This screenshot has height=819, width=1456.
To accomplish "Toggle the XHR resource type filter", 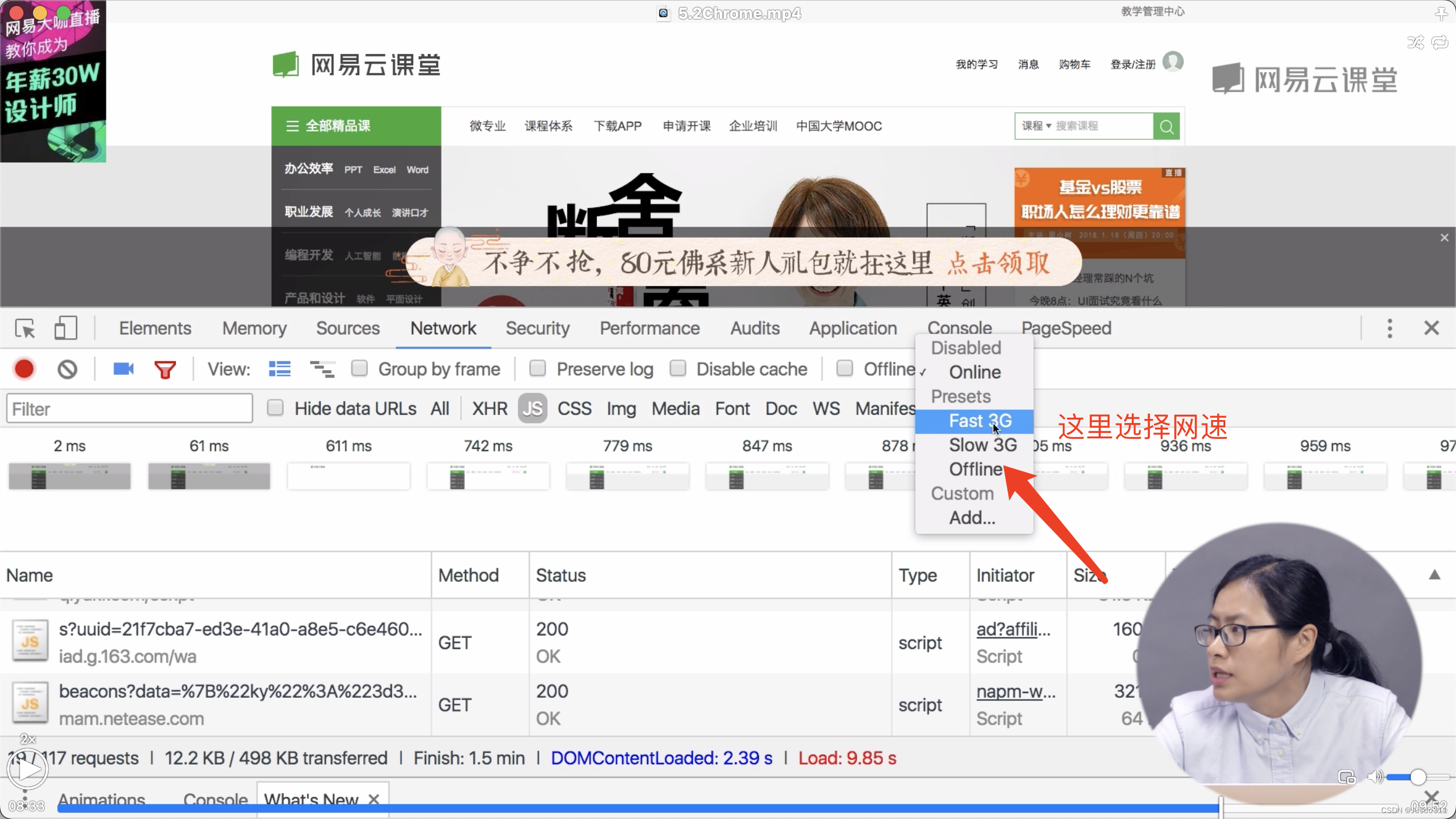I will point(490,408).
